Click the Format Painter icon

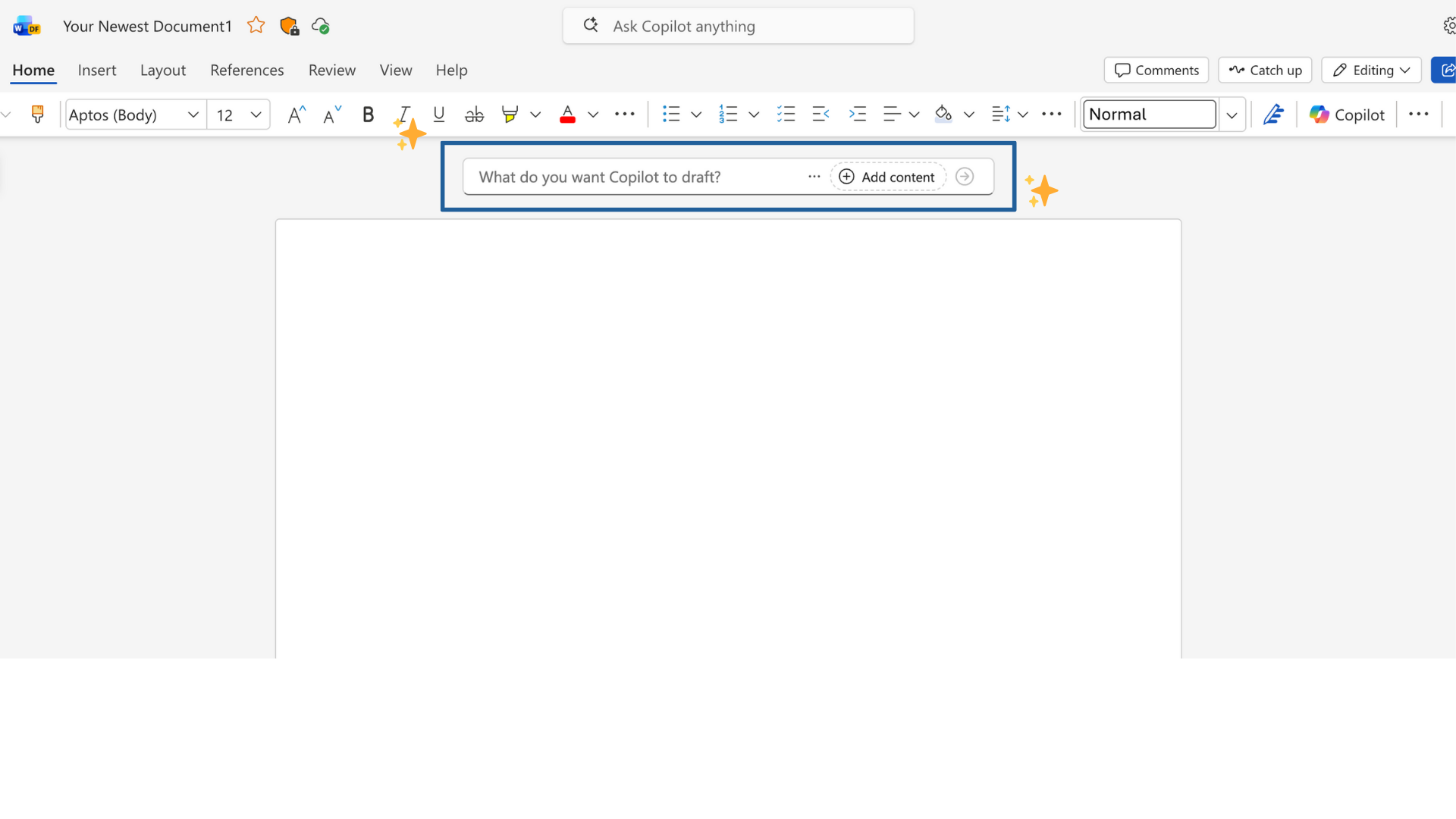37,115
